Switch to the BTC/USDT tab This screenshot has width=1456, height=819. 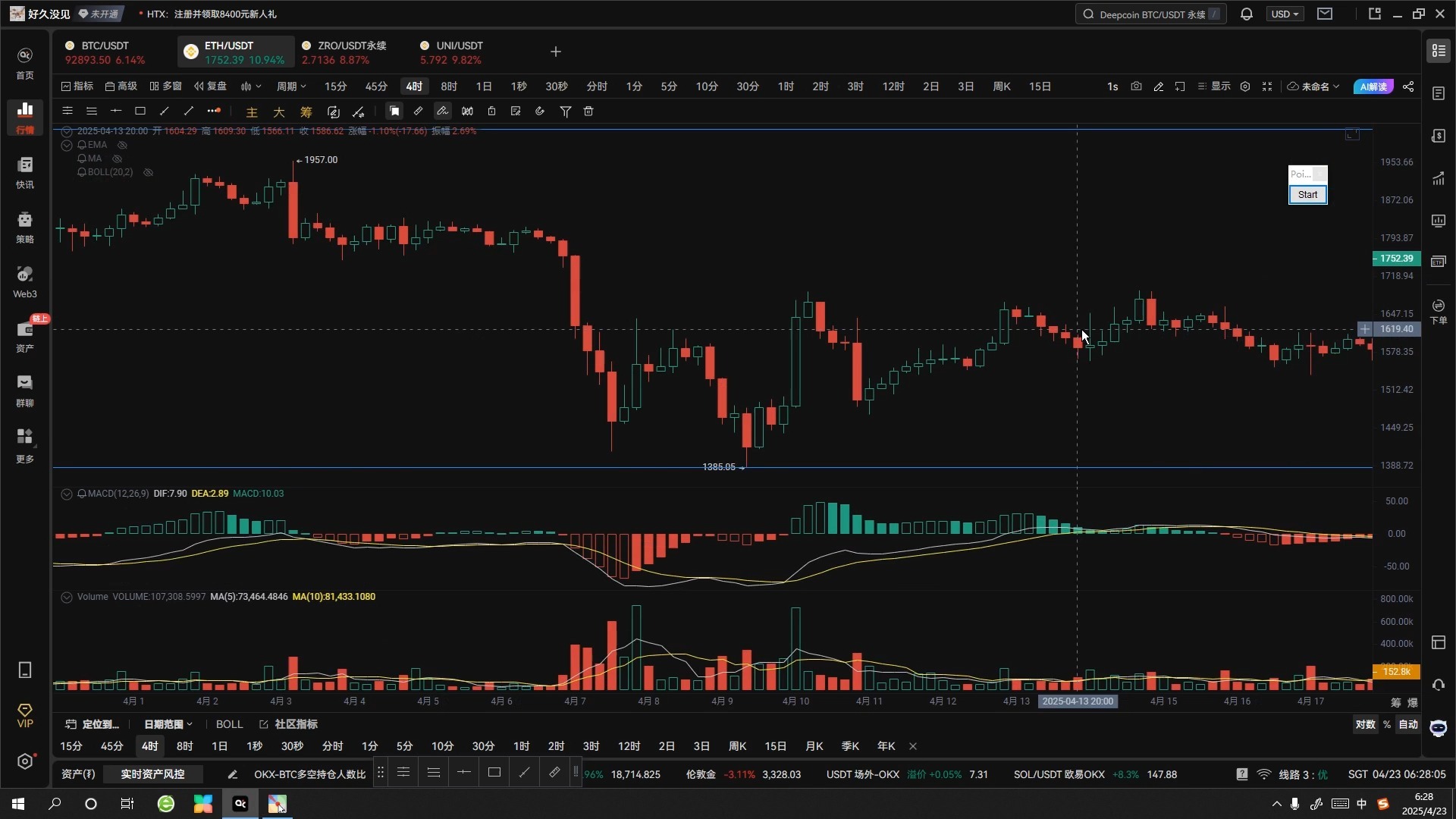(105, 52)
